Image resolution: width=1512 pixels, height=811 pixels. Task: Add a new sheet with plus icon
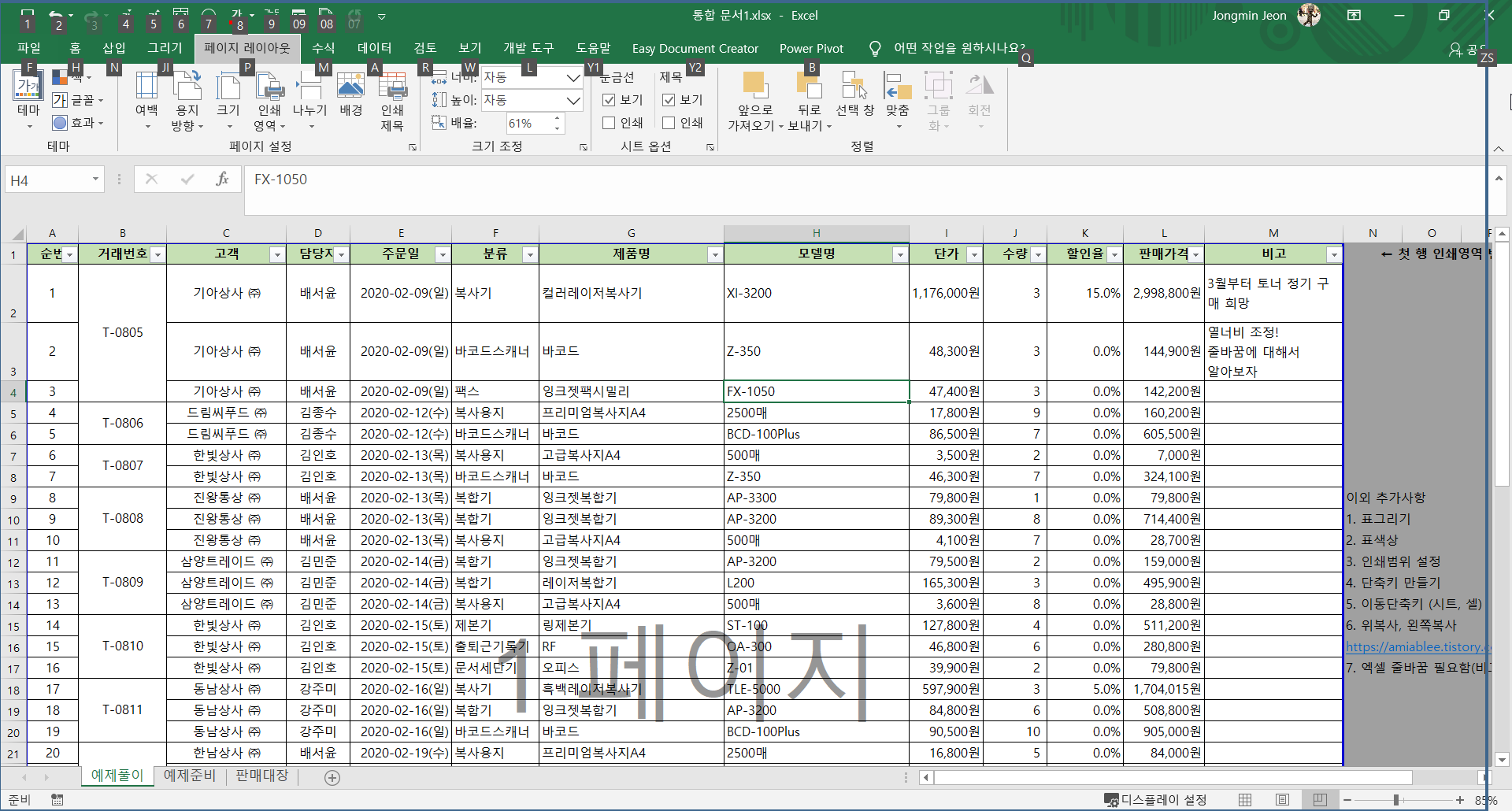tap(332, 778)
